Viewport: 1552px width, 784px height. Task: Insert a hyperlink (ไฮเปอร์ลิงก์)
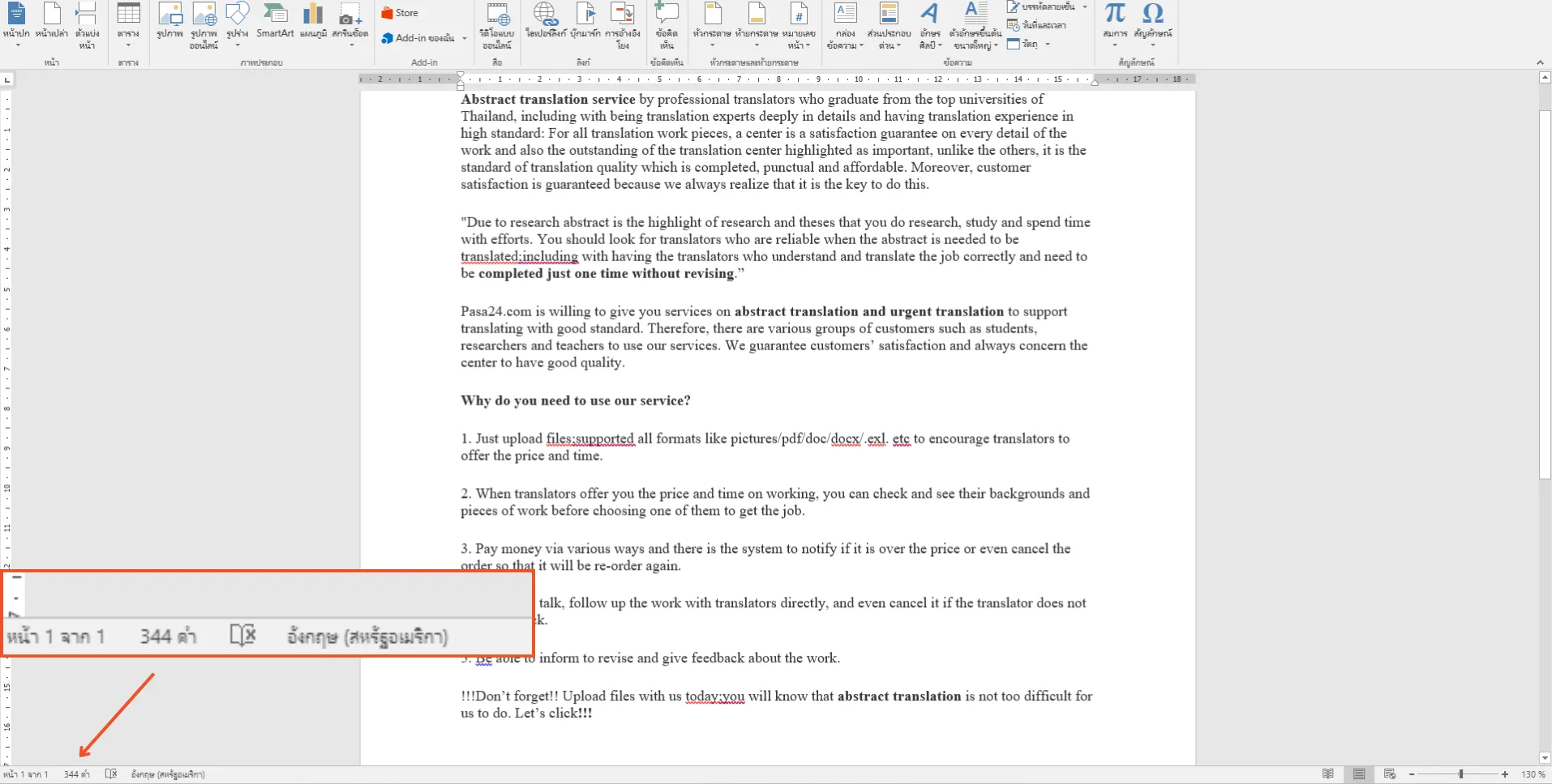click(x=545, y=21)
